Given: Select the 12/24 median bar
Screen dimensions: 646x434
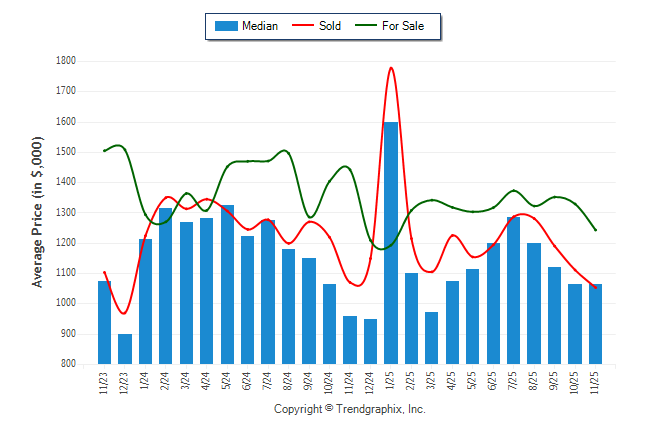Looking at the screenshot, I should pyautogui.click(x=370, y=341).
